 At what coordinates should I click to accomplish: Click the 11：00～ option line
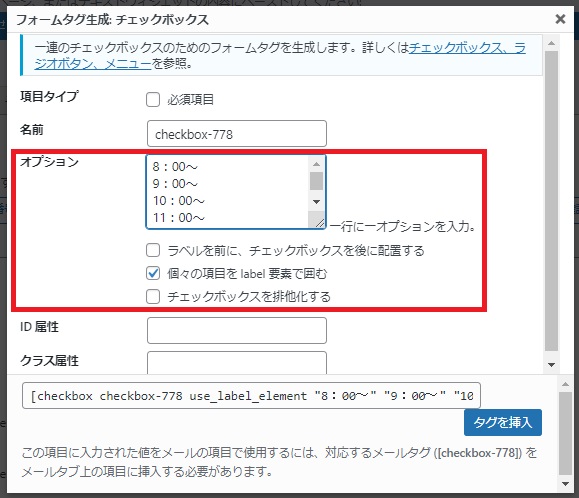[179, 218]
